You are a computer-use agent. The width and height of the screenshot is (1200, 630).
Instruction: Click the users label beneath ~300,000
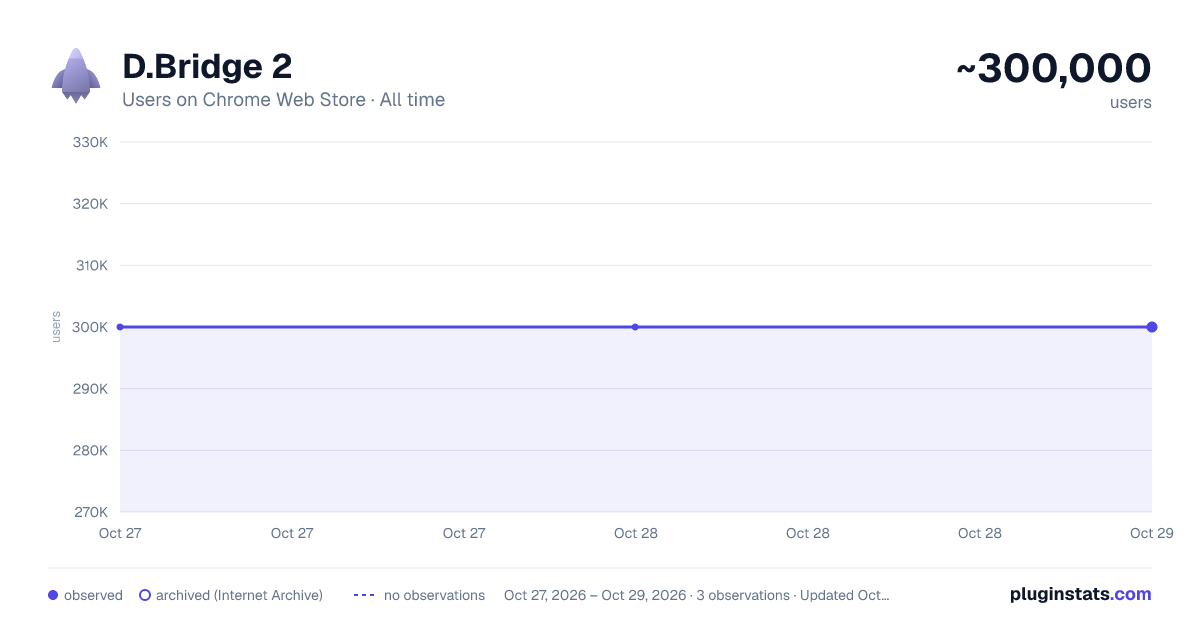click(1131, 102)
